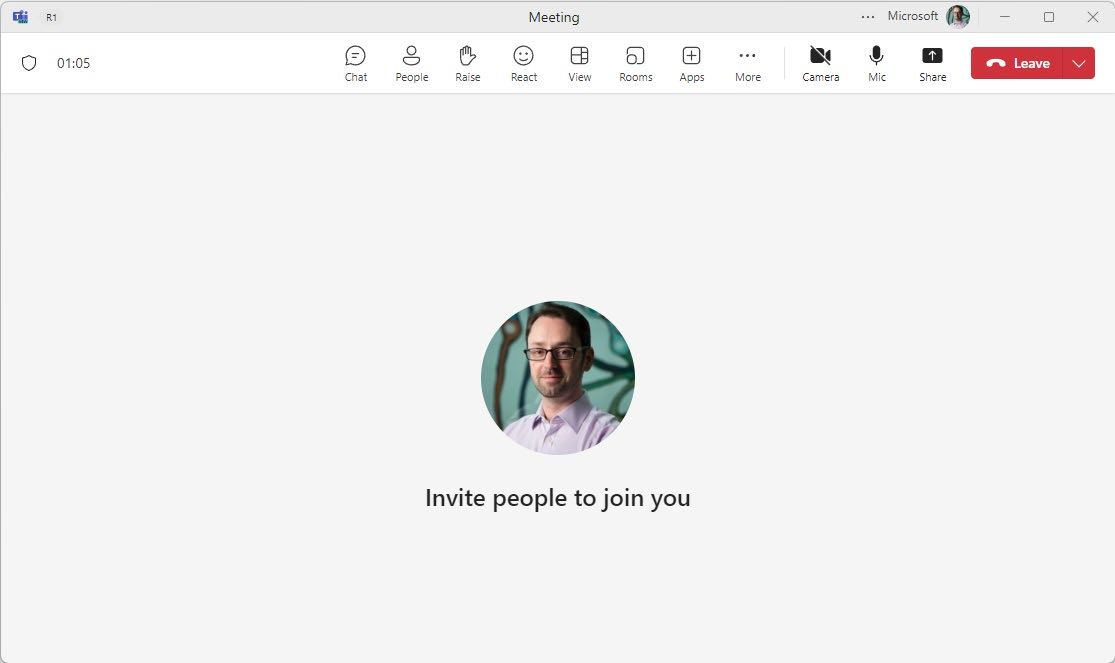The image size is (1115, 663).
Task: Open title bar settings ellipsis menu
Action: [867, 17]
